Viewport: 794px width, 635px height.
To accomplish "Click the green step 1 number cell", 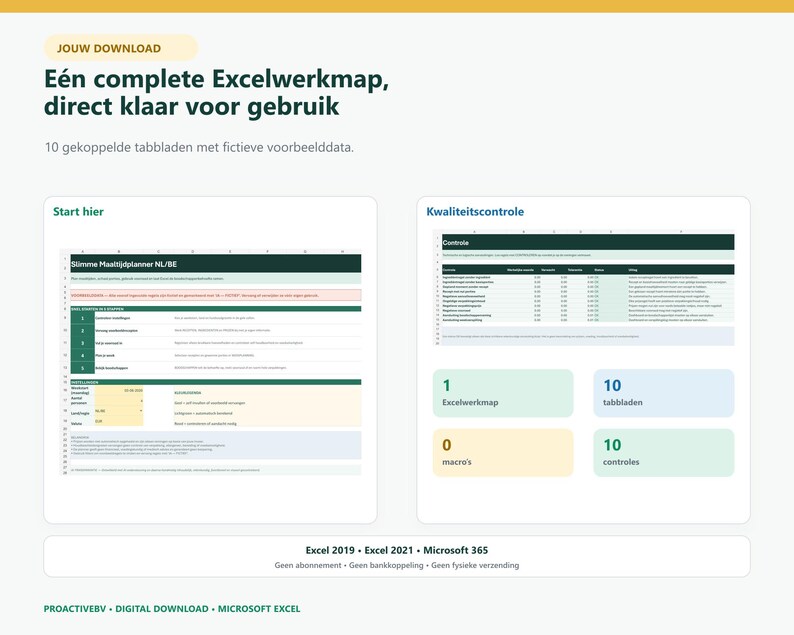I will (x=83, y=318).
